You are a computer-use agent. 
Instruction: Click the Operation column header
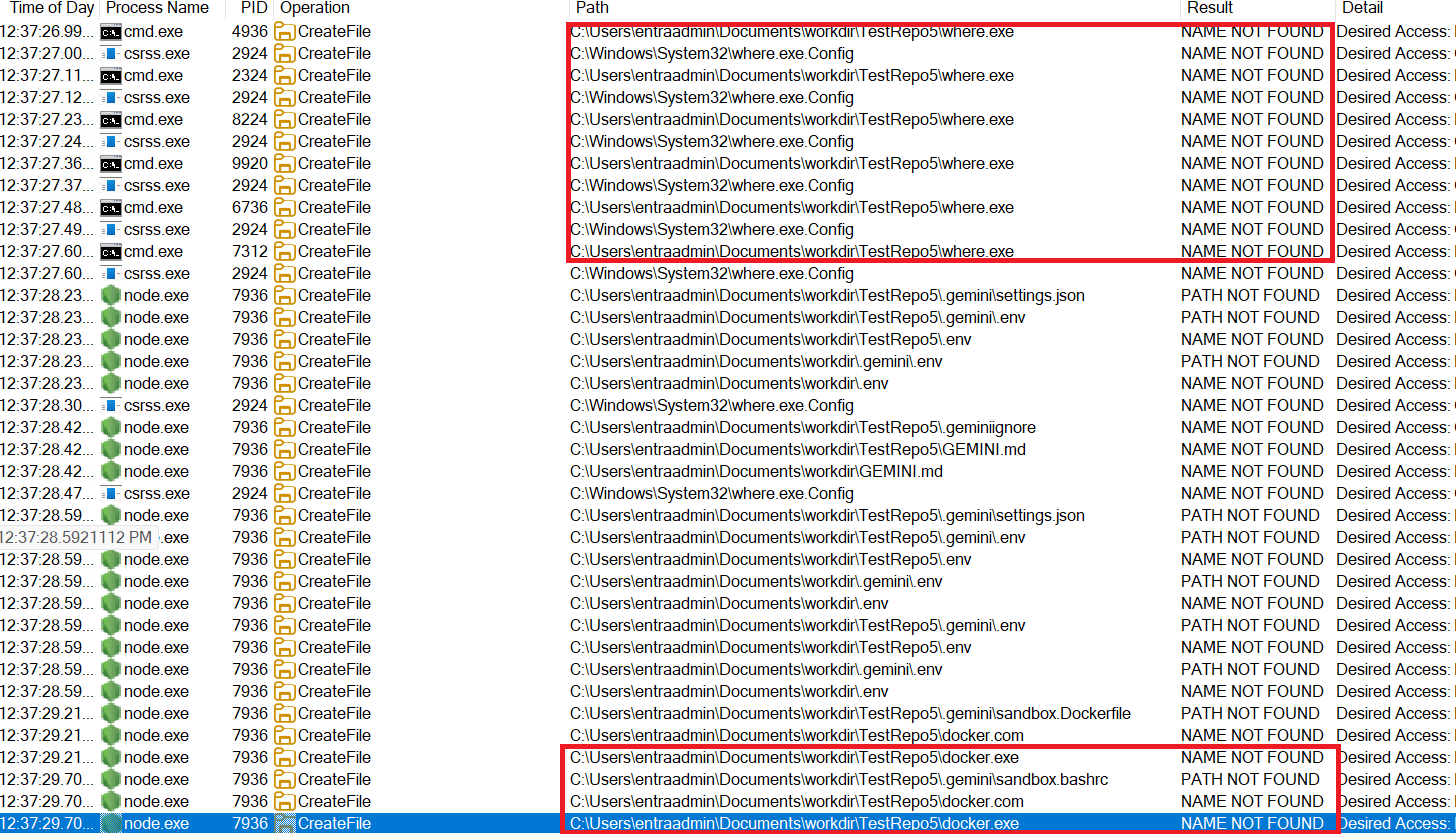(x=315, y=8)
